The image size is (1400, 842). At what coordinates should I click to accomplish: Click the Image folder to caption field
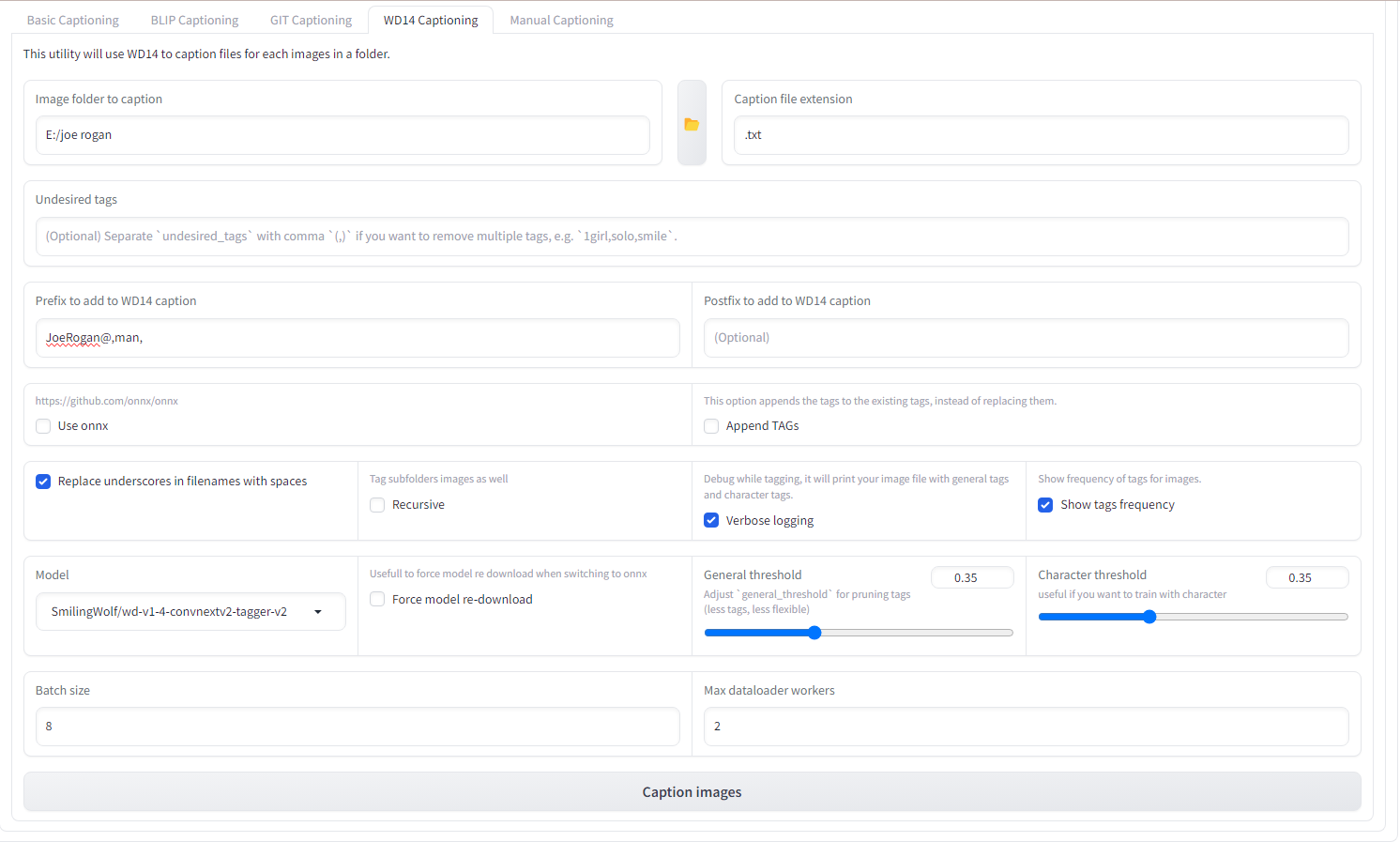tap(342, 135)
